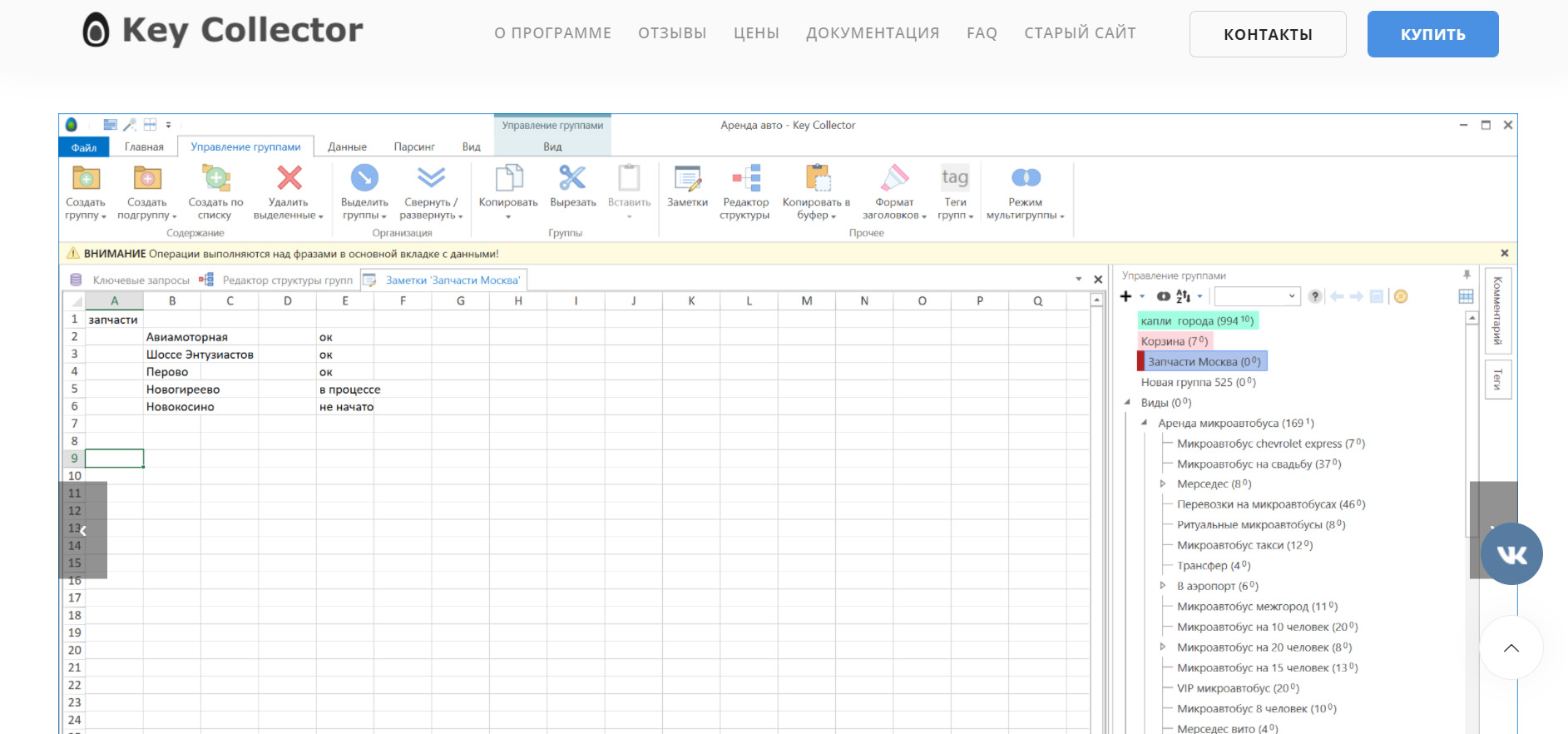Open the ДОКУМЕНТАЦИЯ site link
The height and width of the screenshot is (734, 1568).
(873, 33)
